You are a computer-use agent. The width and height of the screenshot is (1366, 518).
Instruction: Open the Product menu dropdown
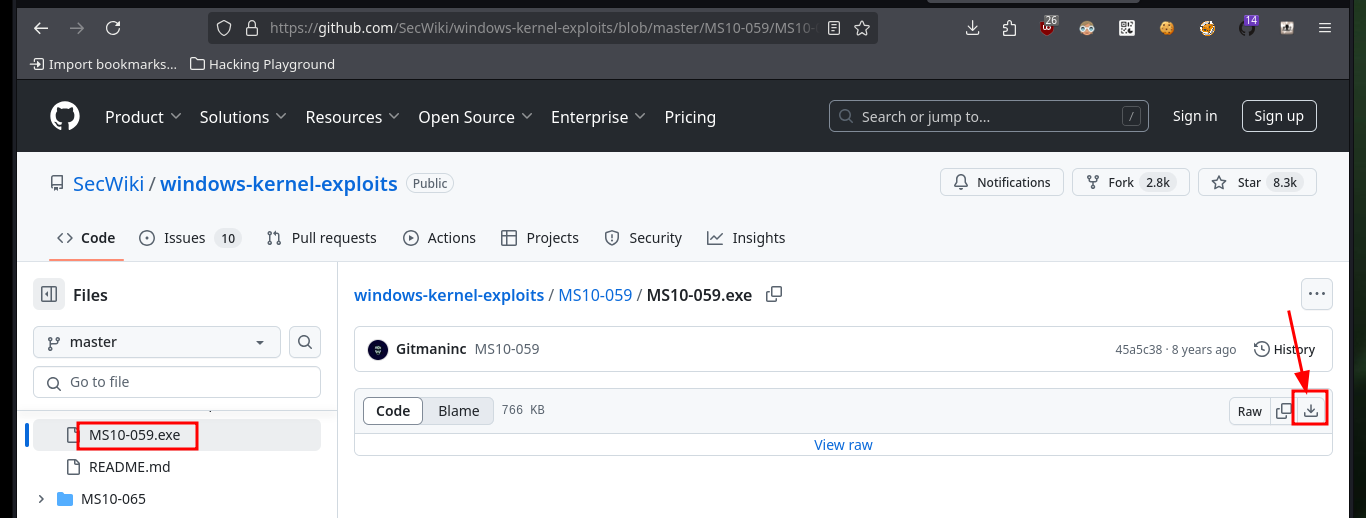(143, 117)
